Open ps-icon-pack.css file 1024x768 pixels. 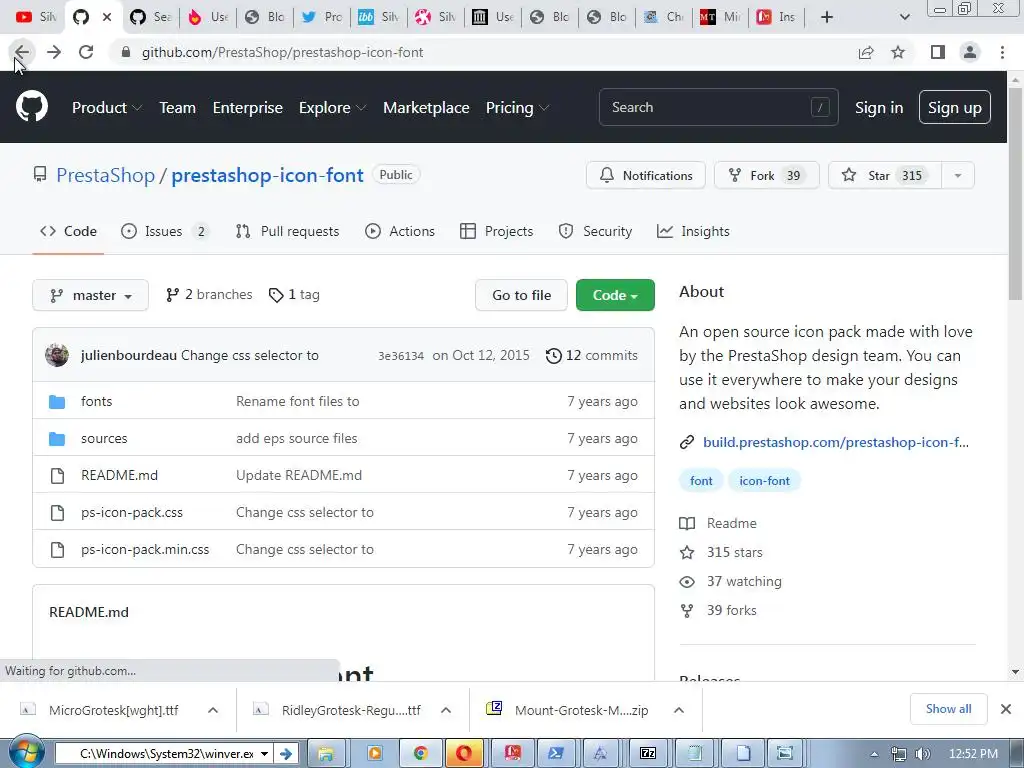132,513
